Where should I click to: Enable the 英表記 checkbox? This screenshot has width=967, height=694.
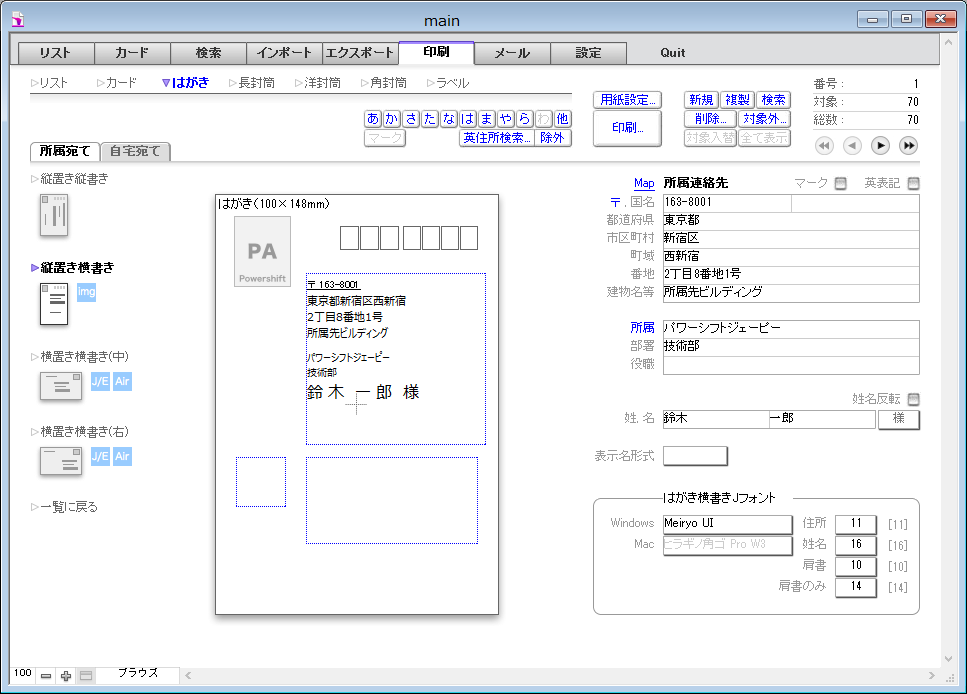click(912, 183)
